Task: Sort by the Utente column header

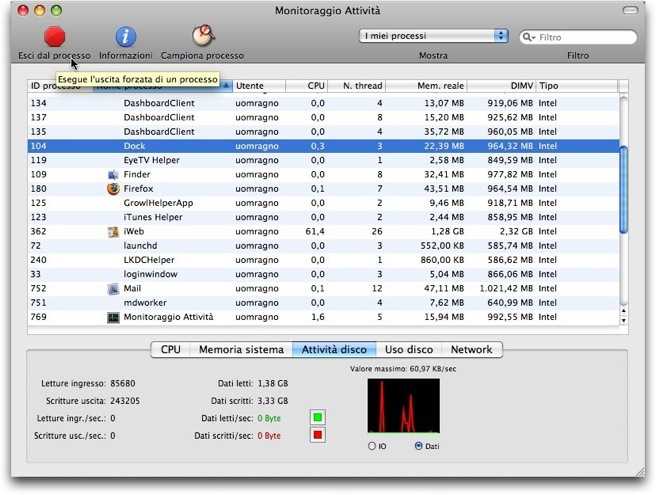Action: pos(259,86)
